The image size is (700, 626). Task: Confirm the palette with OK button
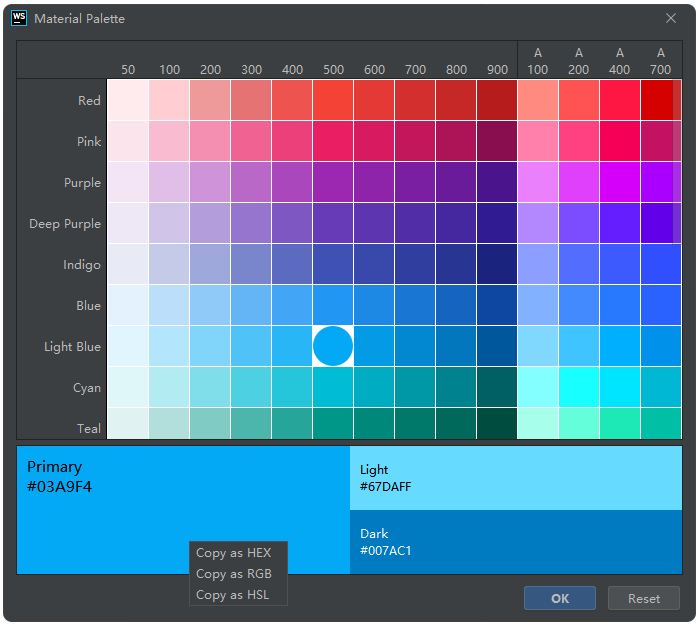tap(560, 598)
